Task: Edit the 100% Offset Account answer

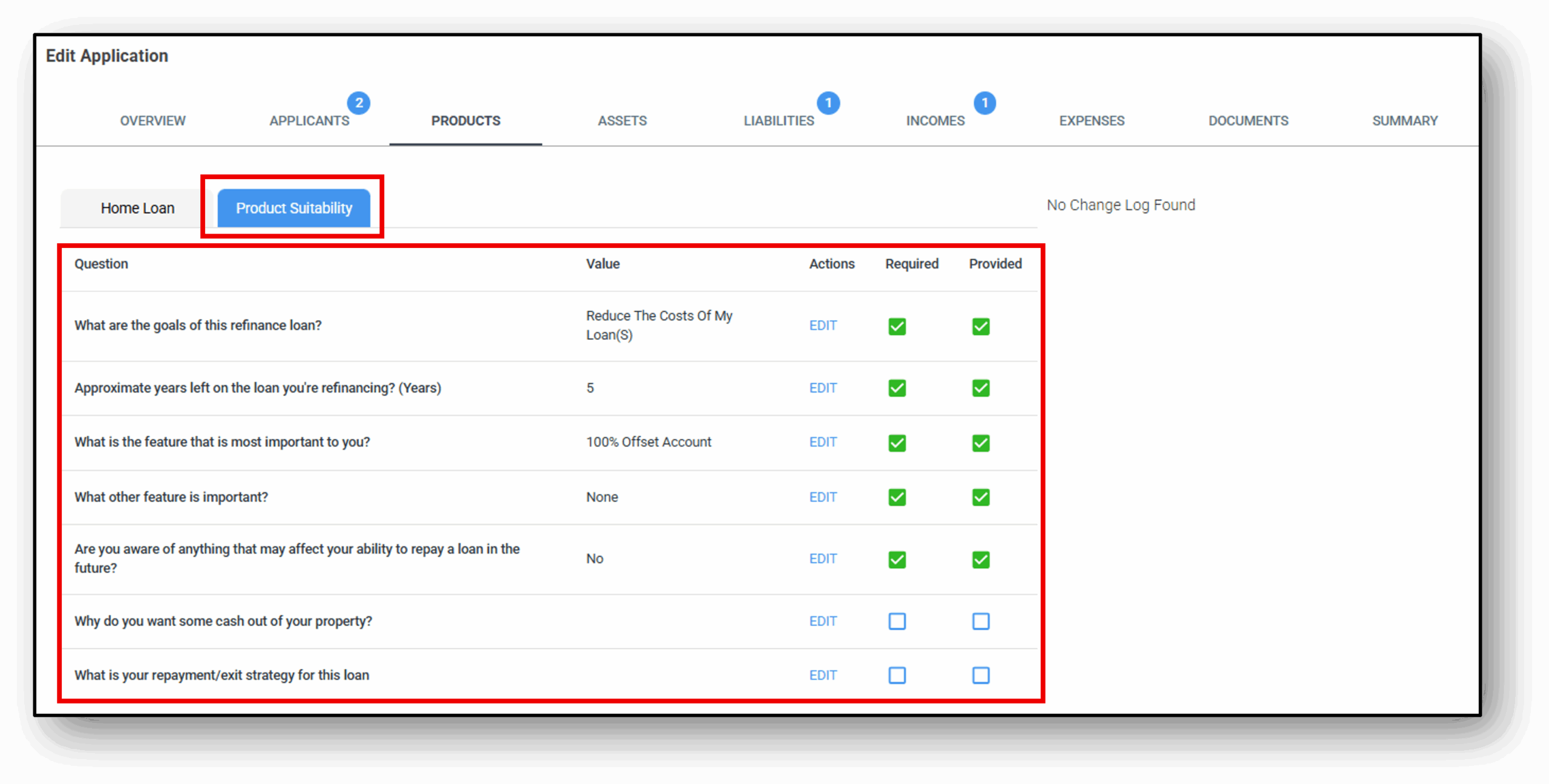Action: point(823,442)
